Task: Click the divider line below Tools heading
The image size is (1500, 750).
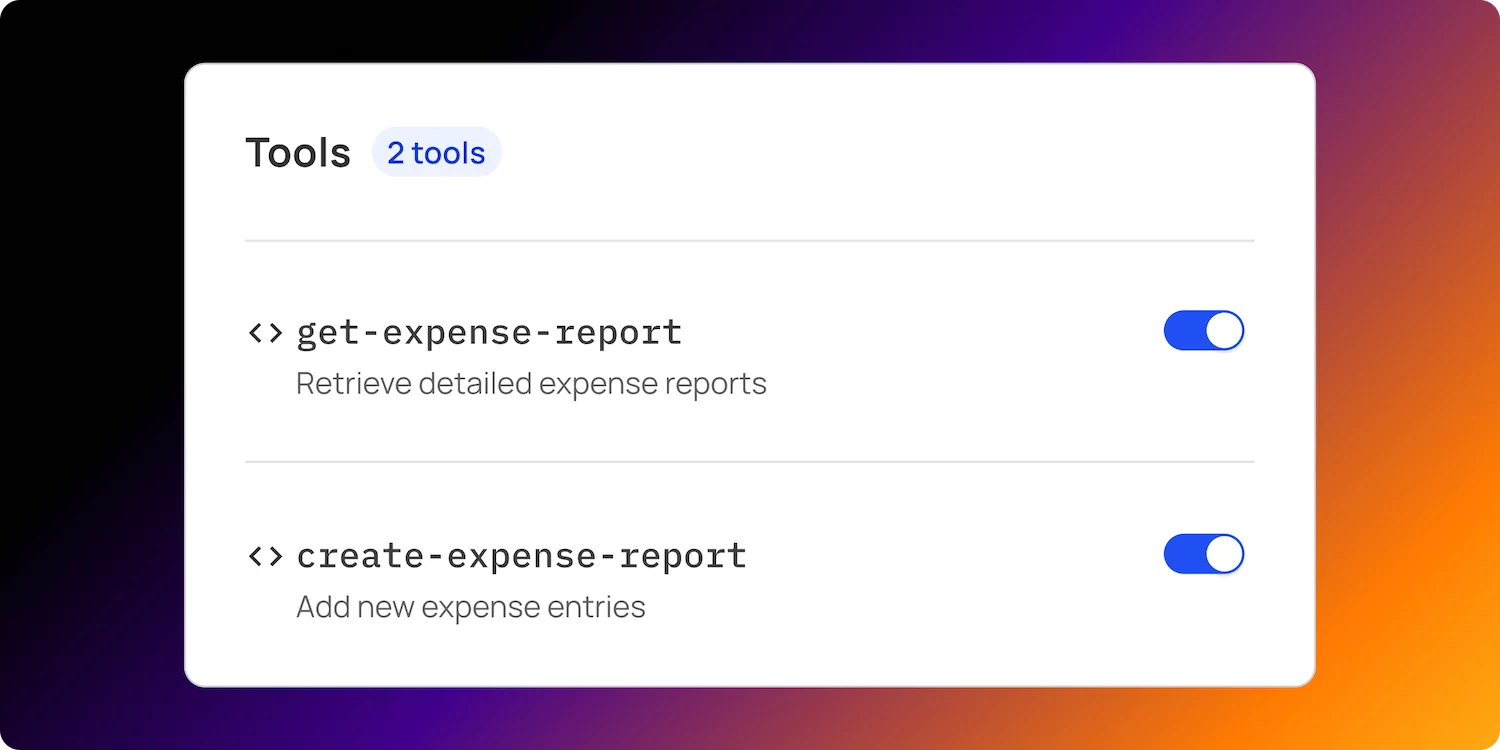Action: tap(749, 241)
